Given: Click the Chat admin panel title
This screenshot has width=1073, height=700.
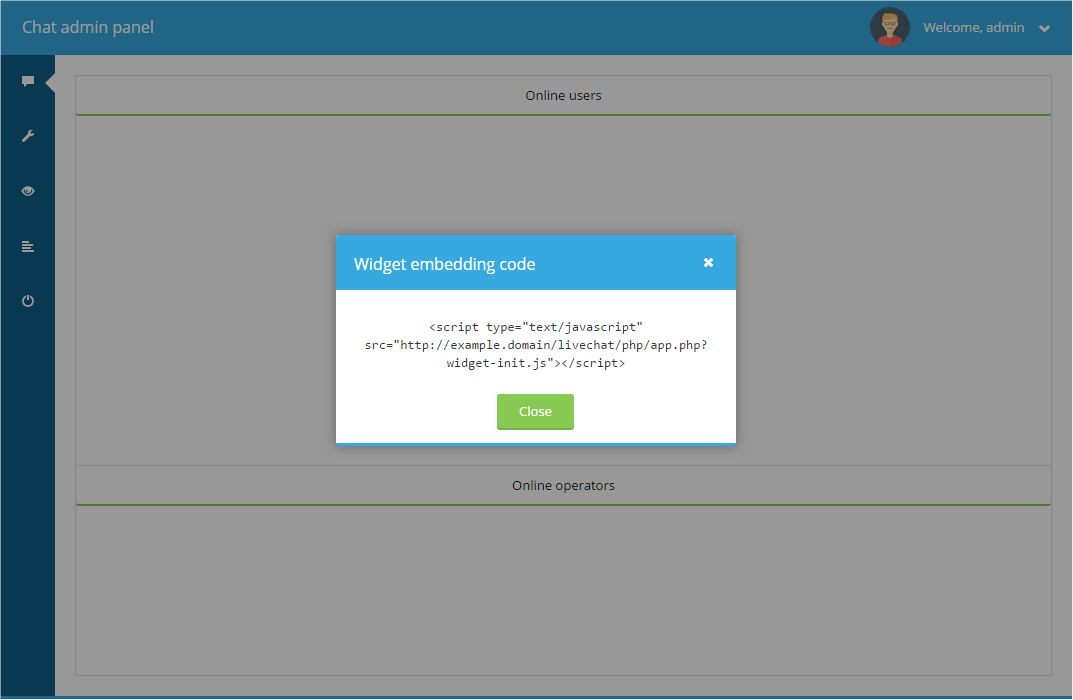Looking at the screenshot, I should pos(88,27).
